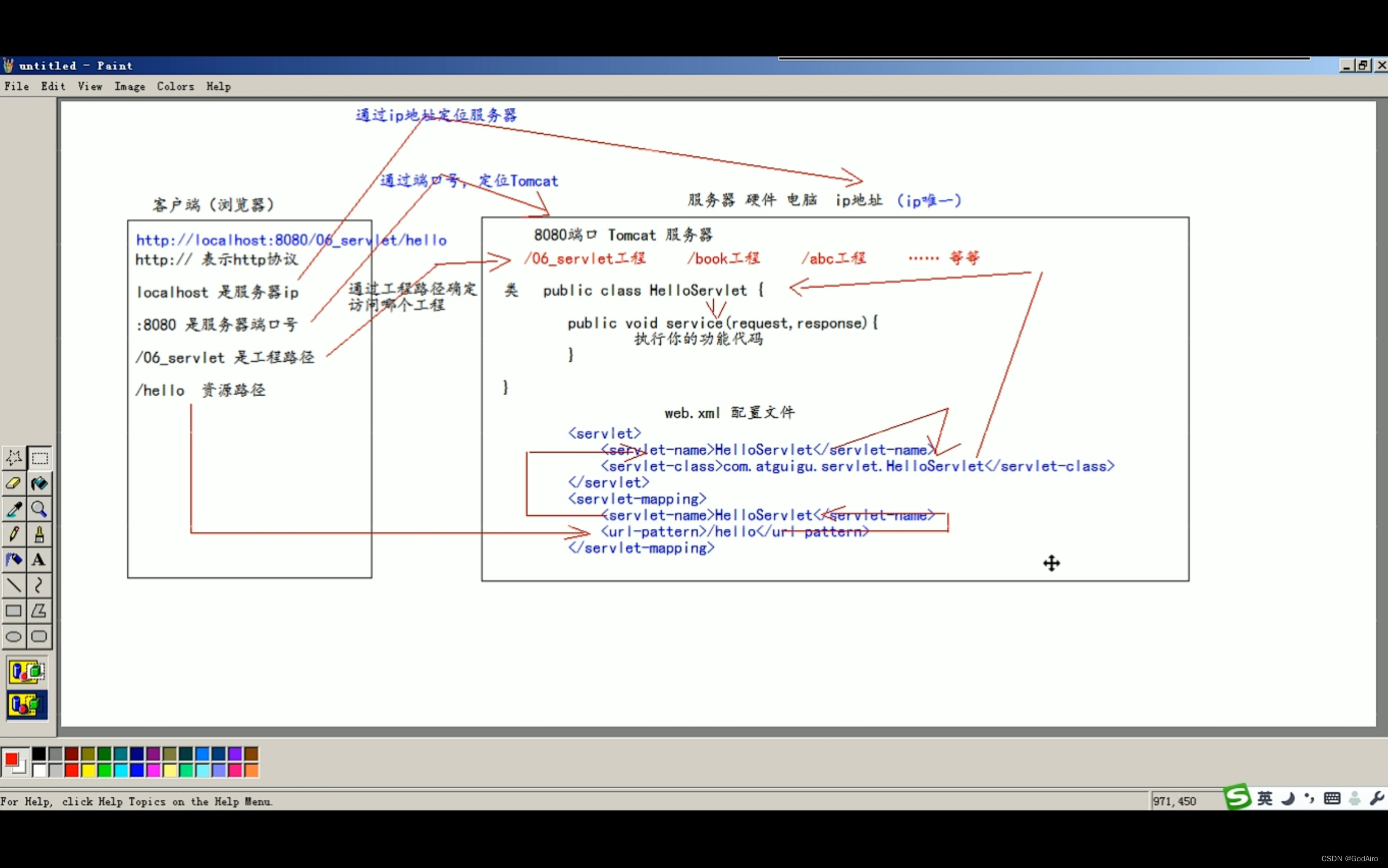Open the Colors menu

pos(175,86)
